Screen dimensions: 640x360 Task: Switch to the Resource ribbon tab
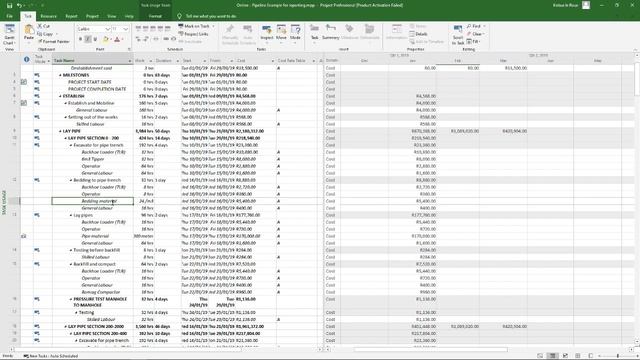(x=49, y=16)
